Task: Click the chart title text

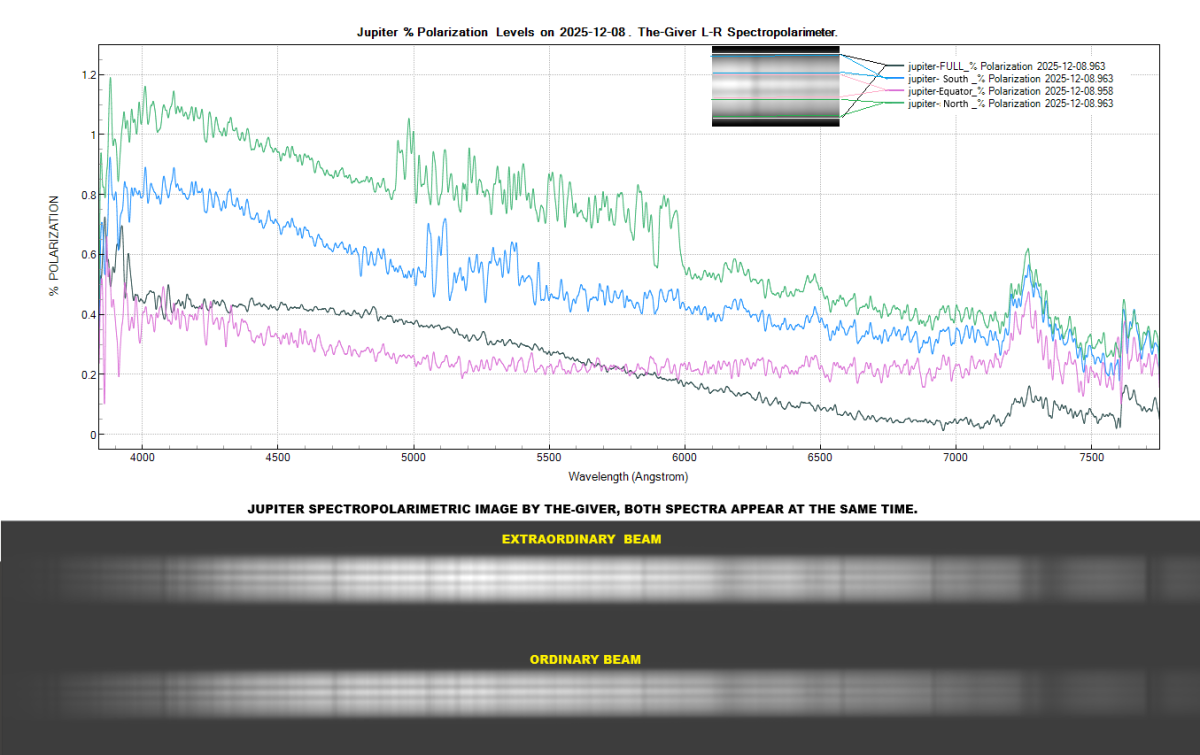Action: pyautogui.click(x=597, y=32)
